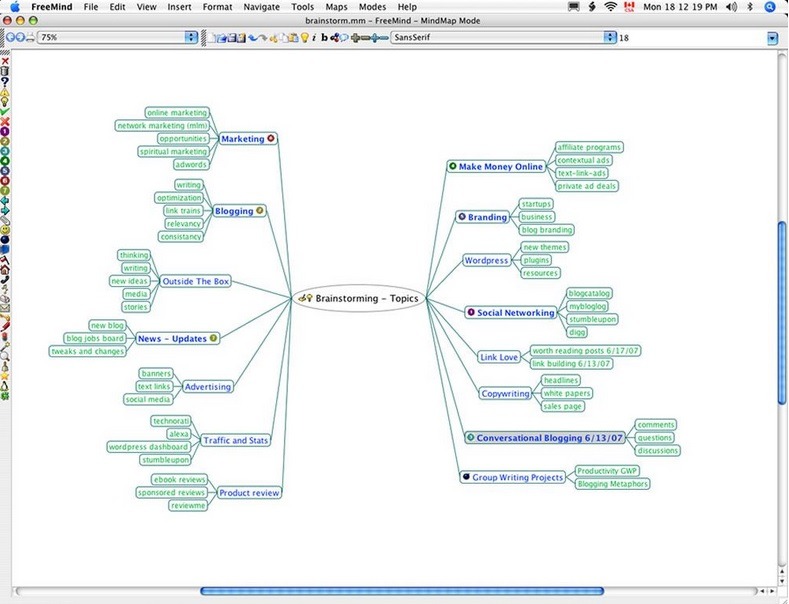This screenshot has width=789, height=604.
Task: Open the font size 18 dropdown arrow
Action: pos(772,38)
